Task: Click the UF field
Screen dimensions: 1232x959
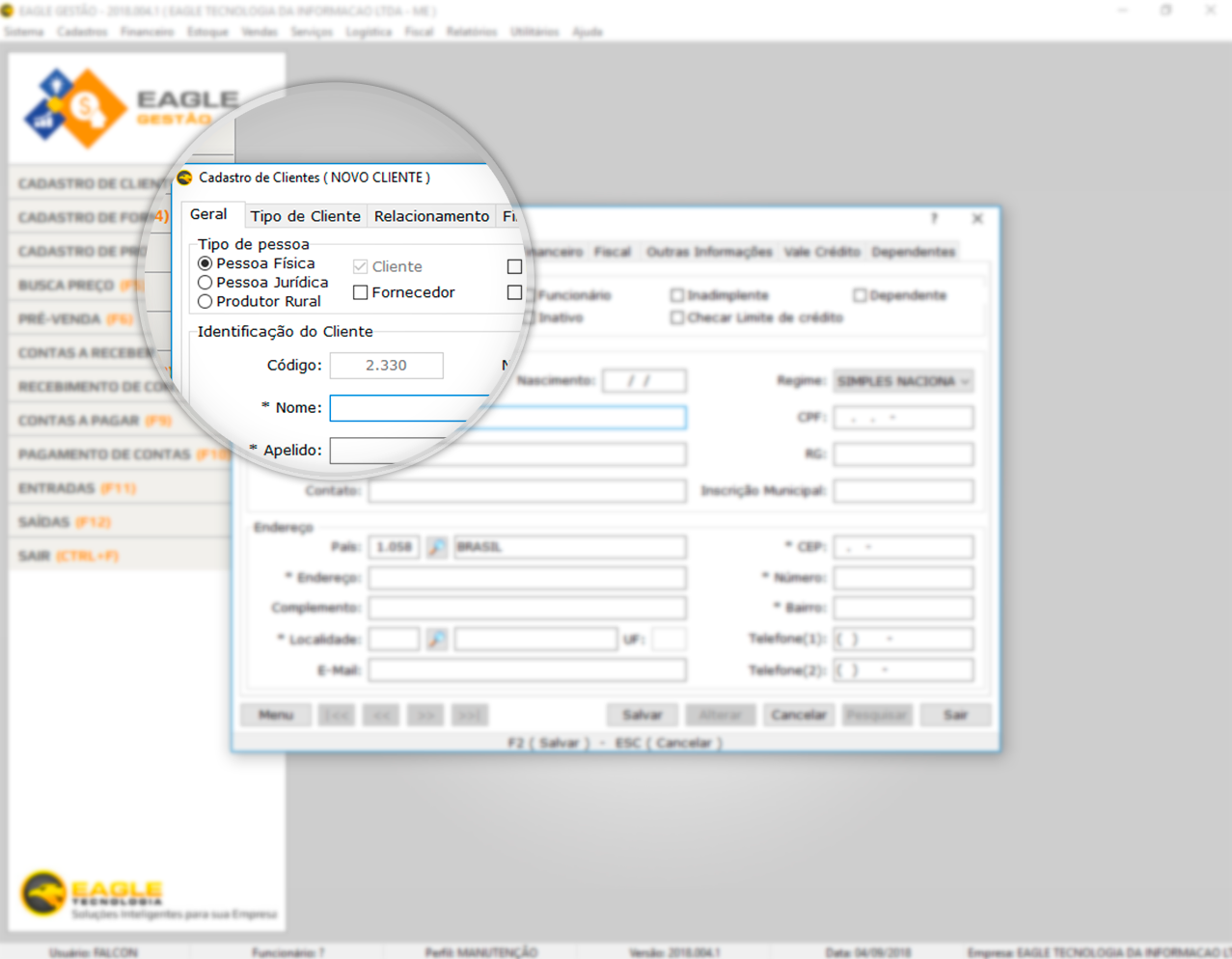Action: (669, 639)
